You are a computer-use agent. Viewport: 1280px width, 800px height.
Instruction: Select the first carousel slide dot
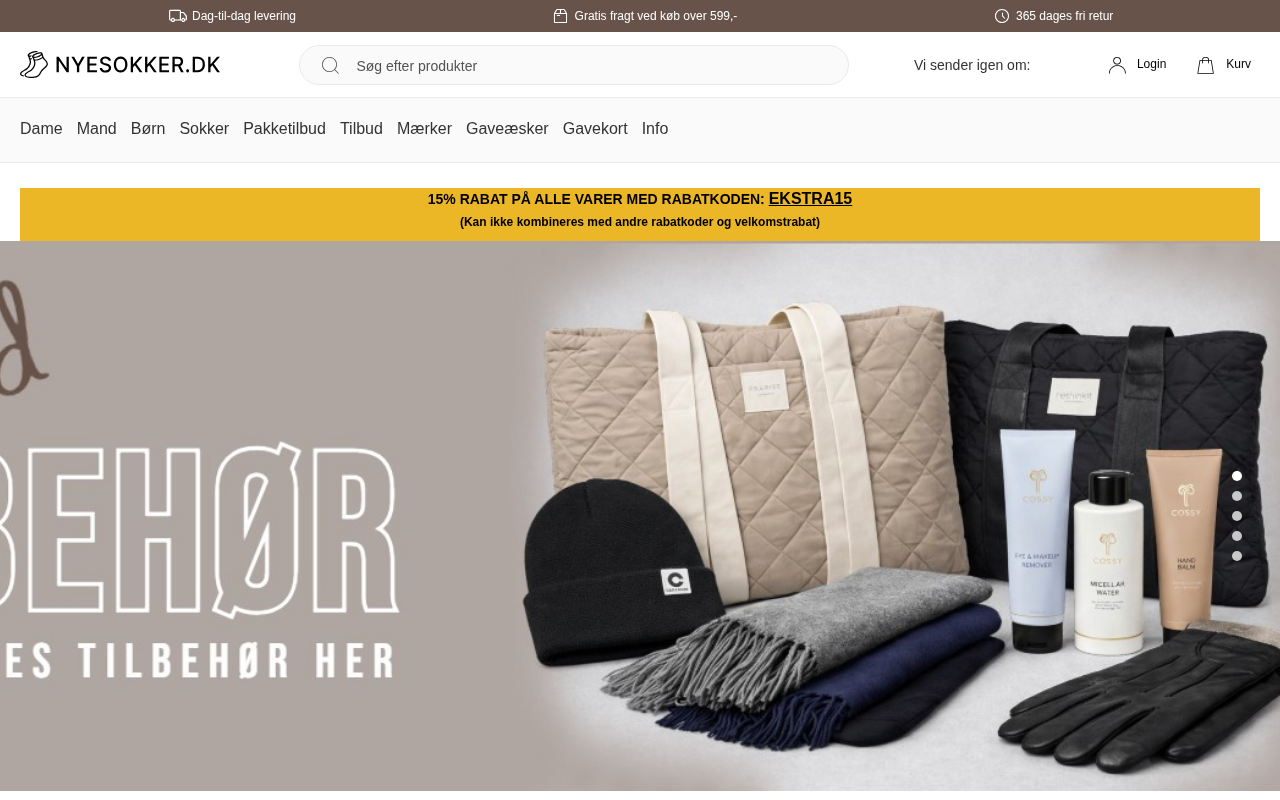(1237, 476)
